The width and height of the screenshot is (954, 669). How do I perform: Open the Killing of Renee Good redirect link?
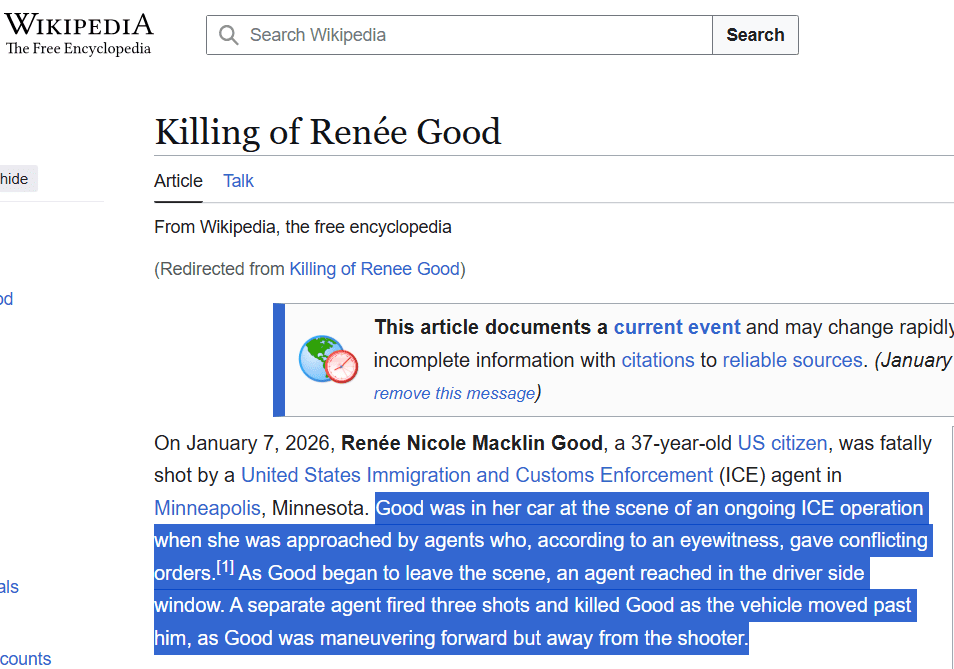point(374,269)
